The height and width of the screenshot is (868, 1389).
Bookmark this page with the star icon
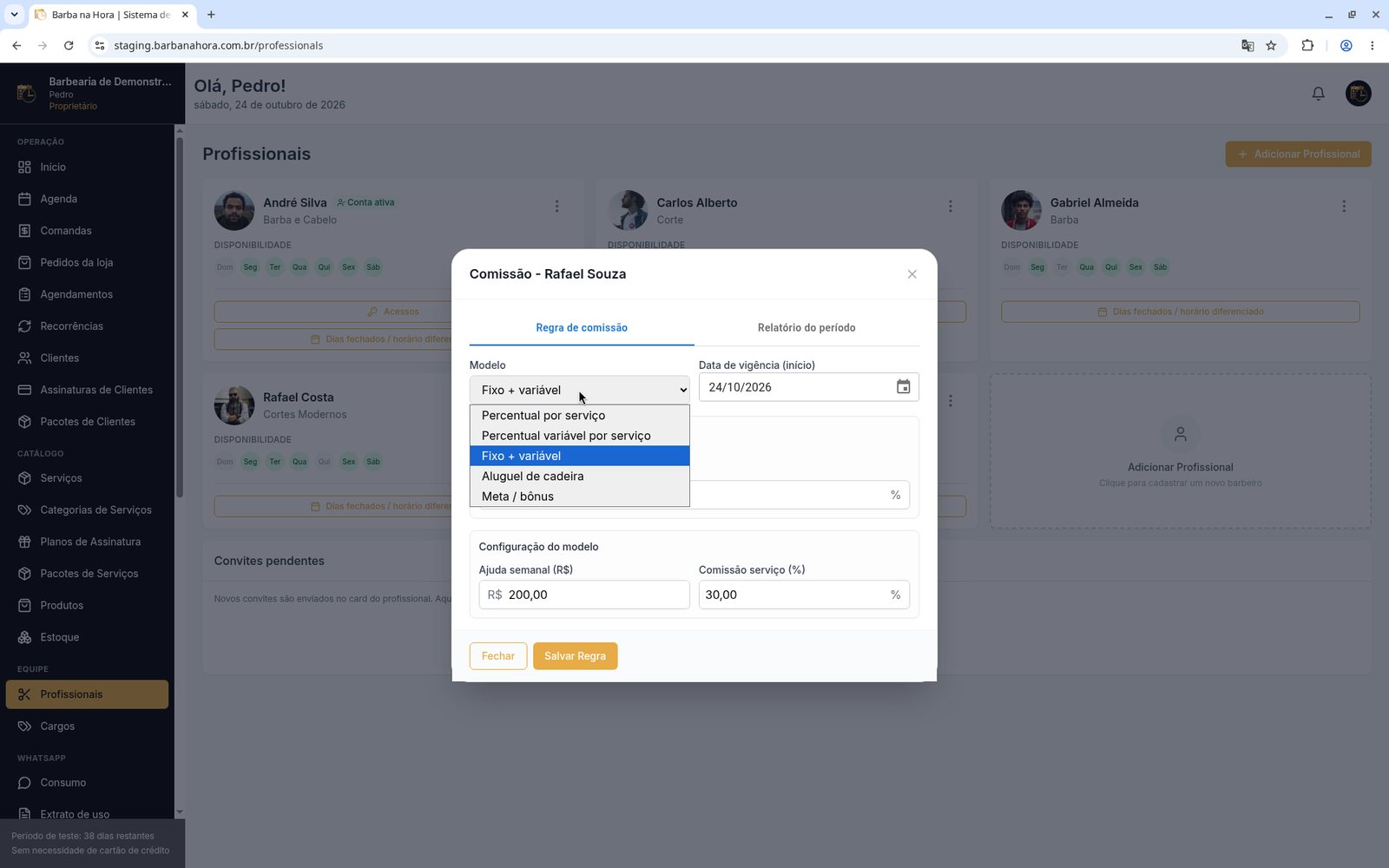pyautogui.click(x=1271, y=45)
